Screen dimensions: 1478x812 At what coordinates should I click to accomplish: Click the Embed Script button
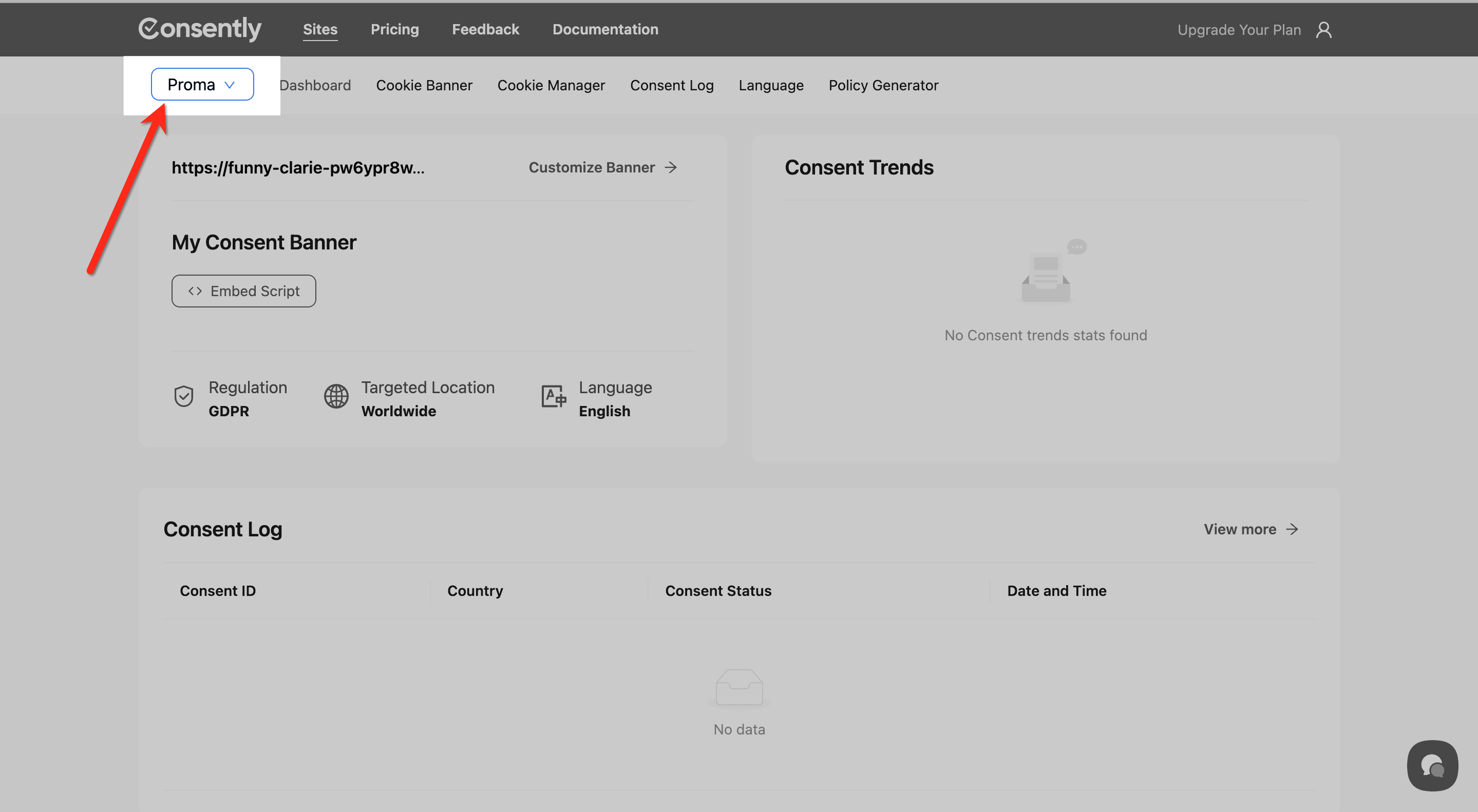[x=244, y=292]
